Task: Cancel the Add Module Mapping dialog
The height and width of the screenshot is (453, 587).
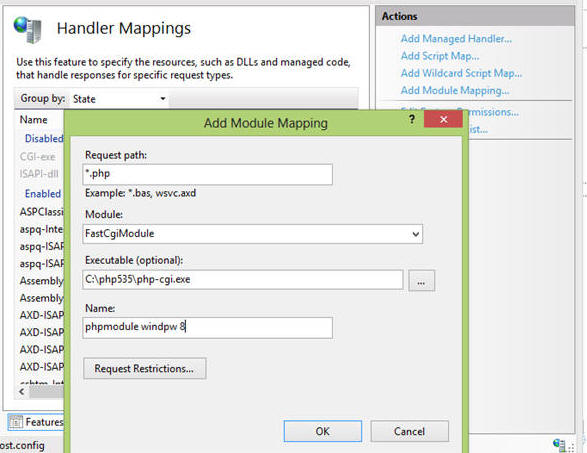Action: coord(410,431)
